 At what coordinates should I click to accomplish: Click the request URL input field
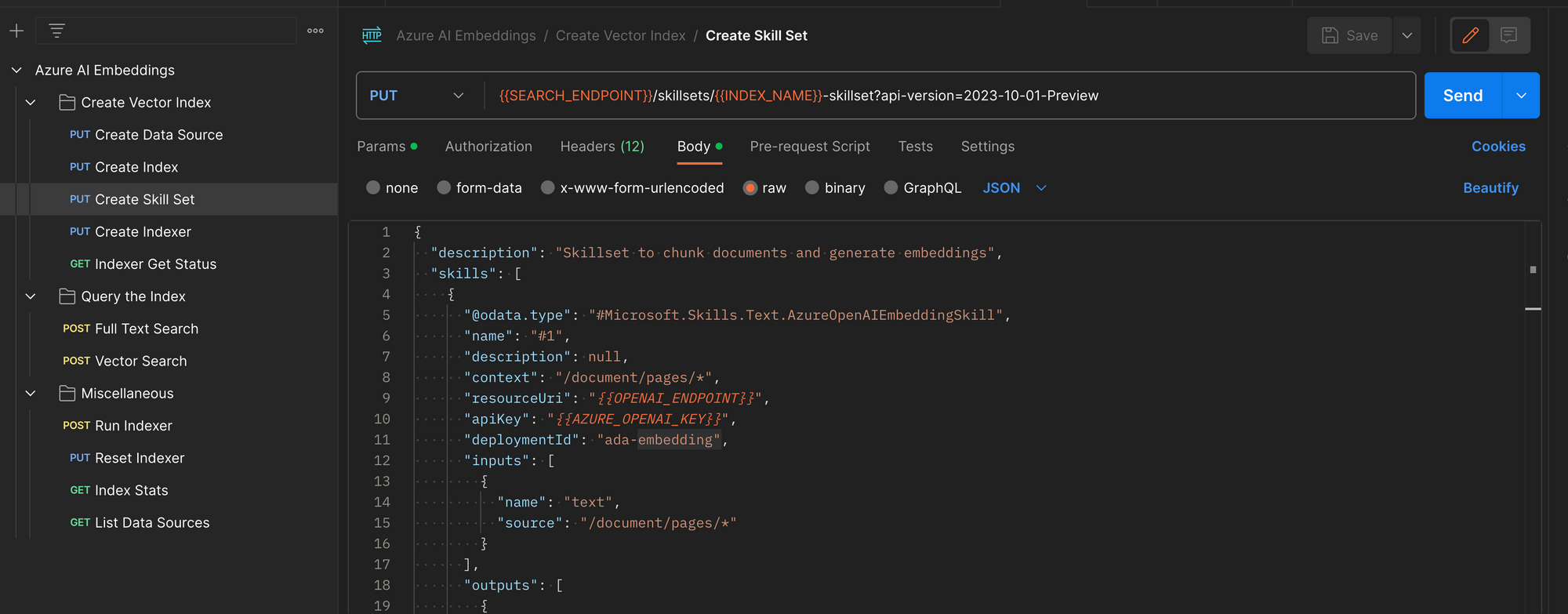point(941,96)
